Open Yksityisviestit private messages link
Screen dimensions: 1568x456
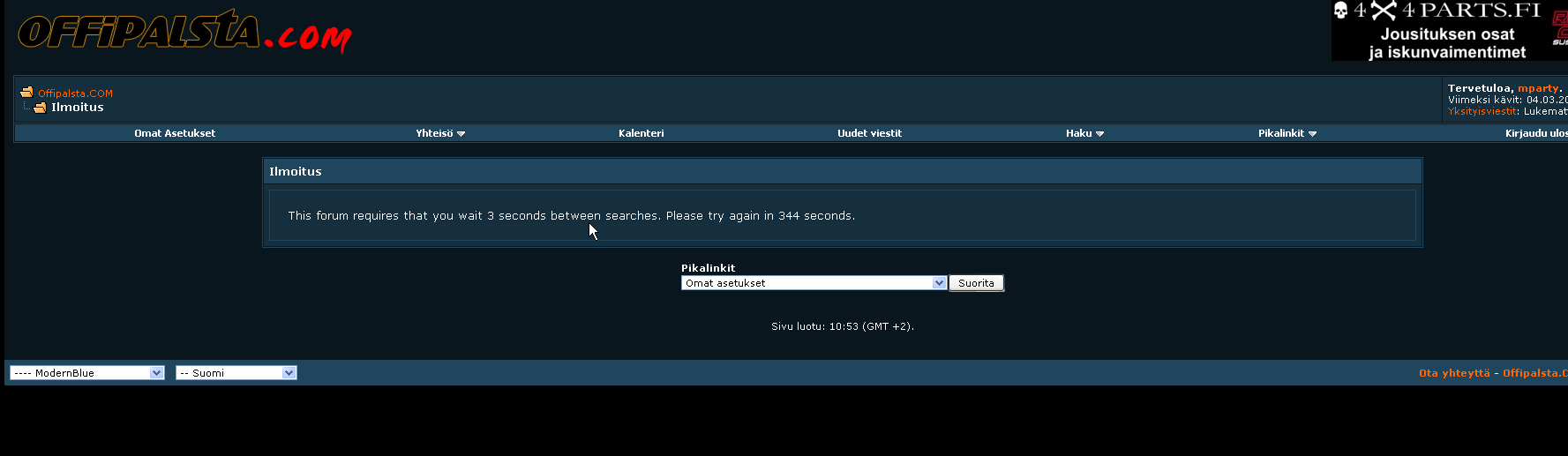click(x=1482, y=111)
